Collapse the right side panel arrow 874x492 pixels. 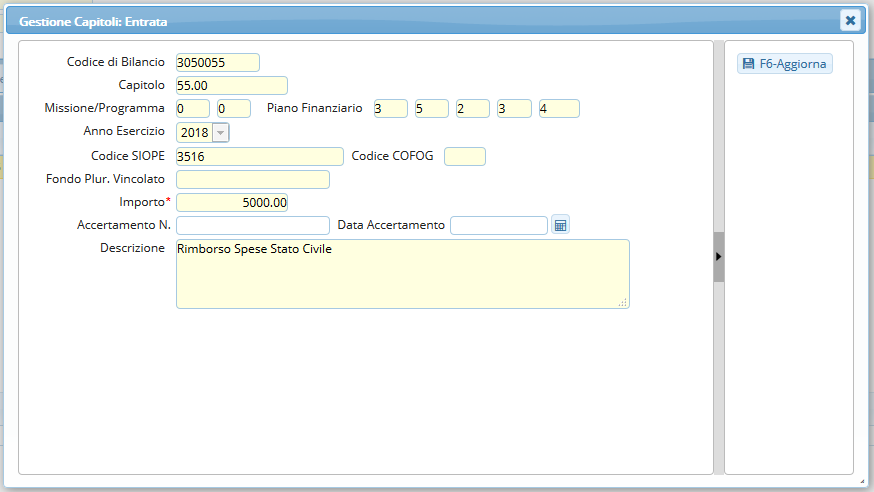tap(718, 257)
